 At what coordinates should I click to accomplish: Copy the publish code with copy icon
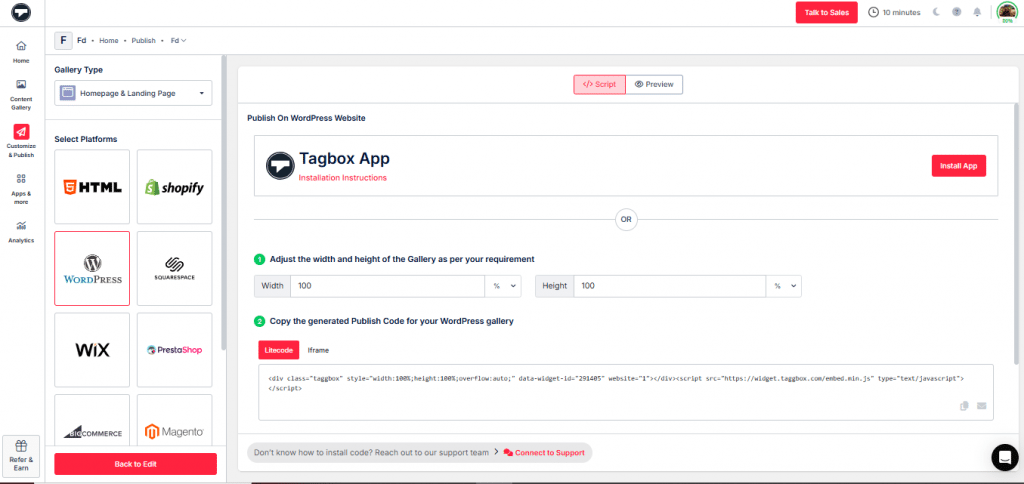click(964, 405)
